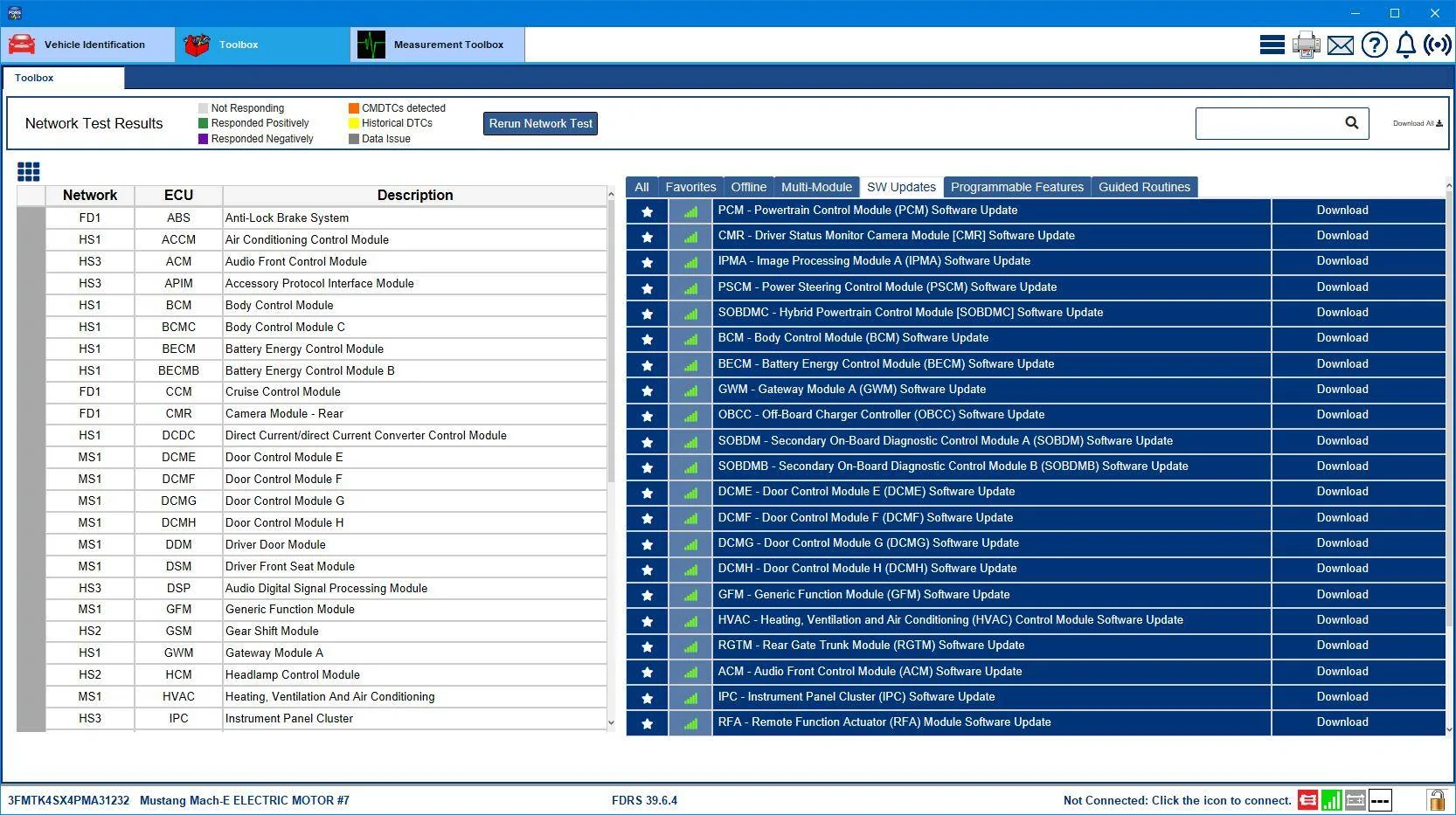Screen dimensions: 1456x815
Task: Switch to the Multi-Module tab
Action: [816, 187]
